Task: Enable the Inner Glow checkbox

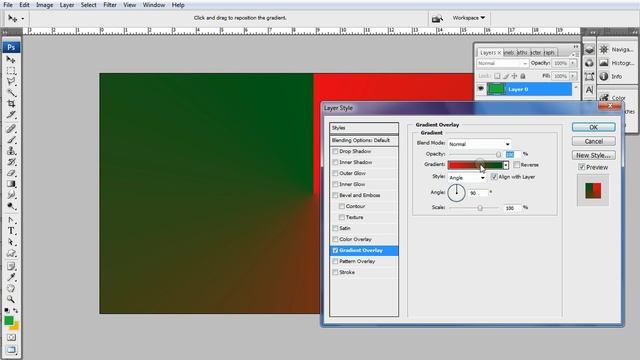Action: 335,184
